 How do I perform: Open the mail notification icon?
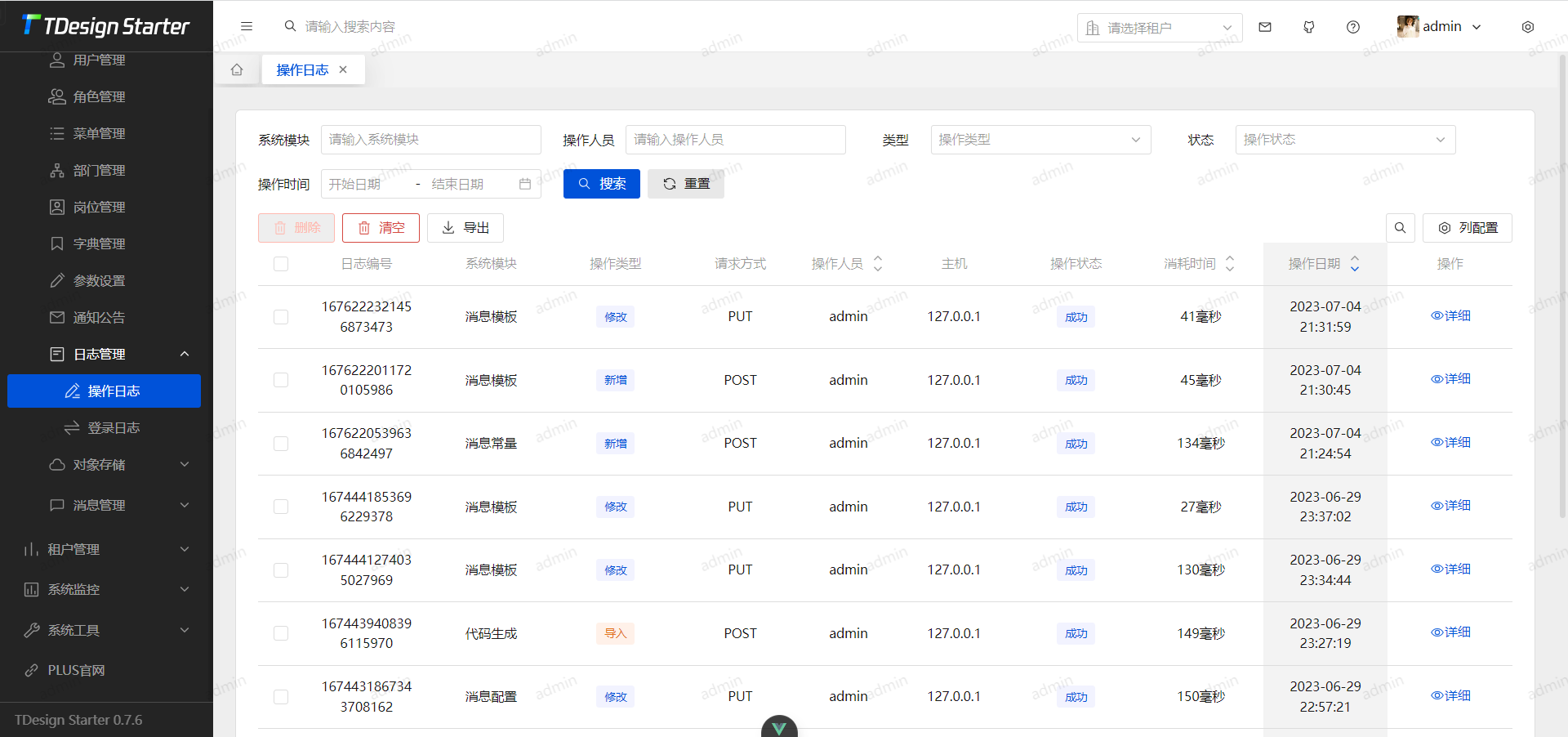pos(1264,26)
